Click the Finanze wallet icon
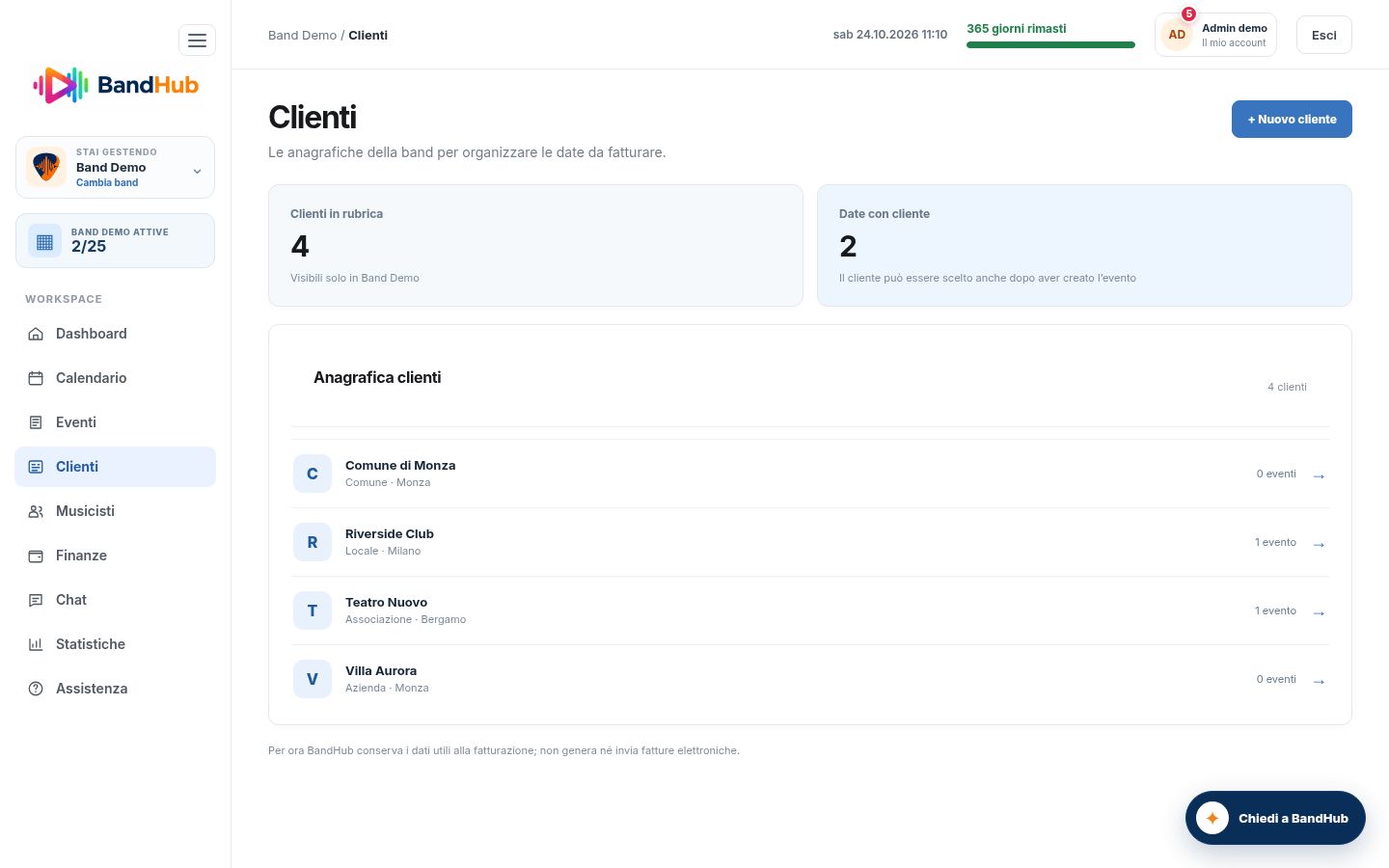Screen dimensions: 1389x868 pyautogui.click(x=36, y=556)
